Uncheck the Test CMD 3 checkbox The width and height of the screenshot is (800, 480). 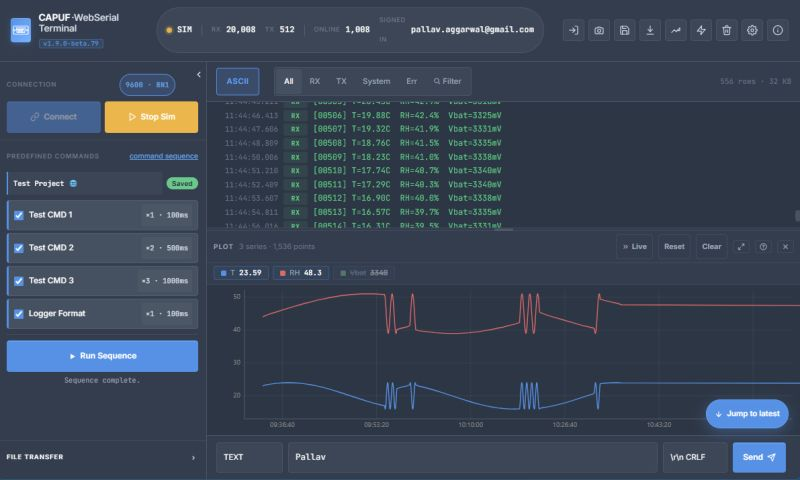(x=19, y=281)
